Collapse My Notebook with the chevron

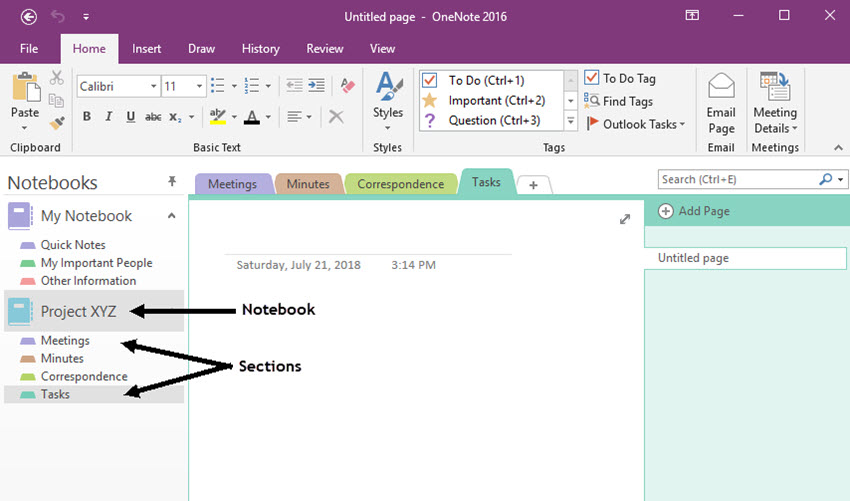[171, 216]
